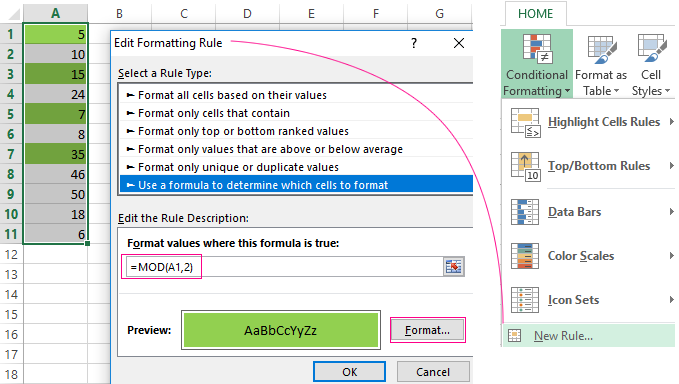Viewport: 679px width, 384px height.
Task: Select Top/Bottom Rules menu item
Action: point(589,166)
